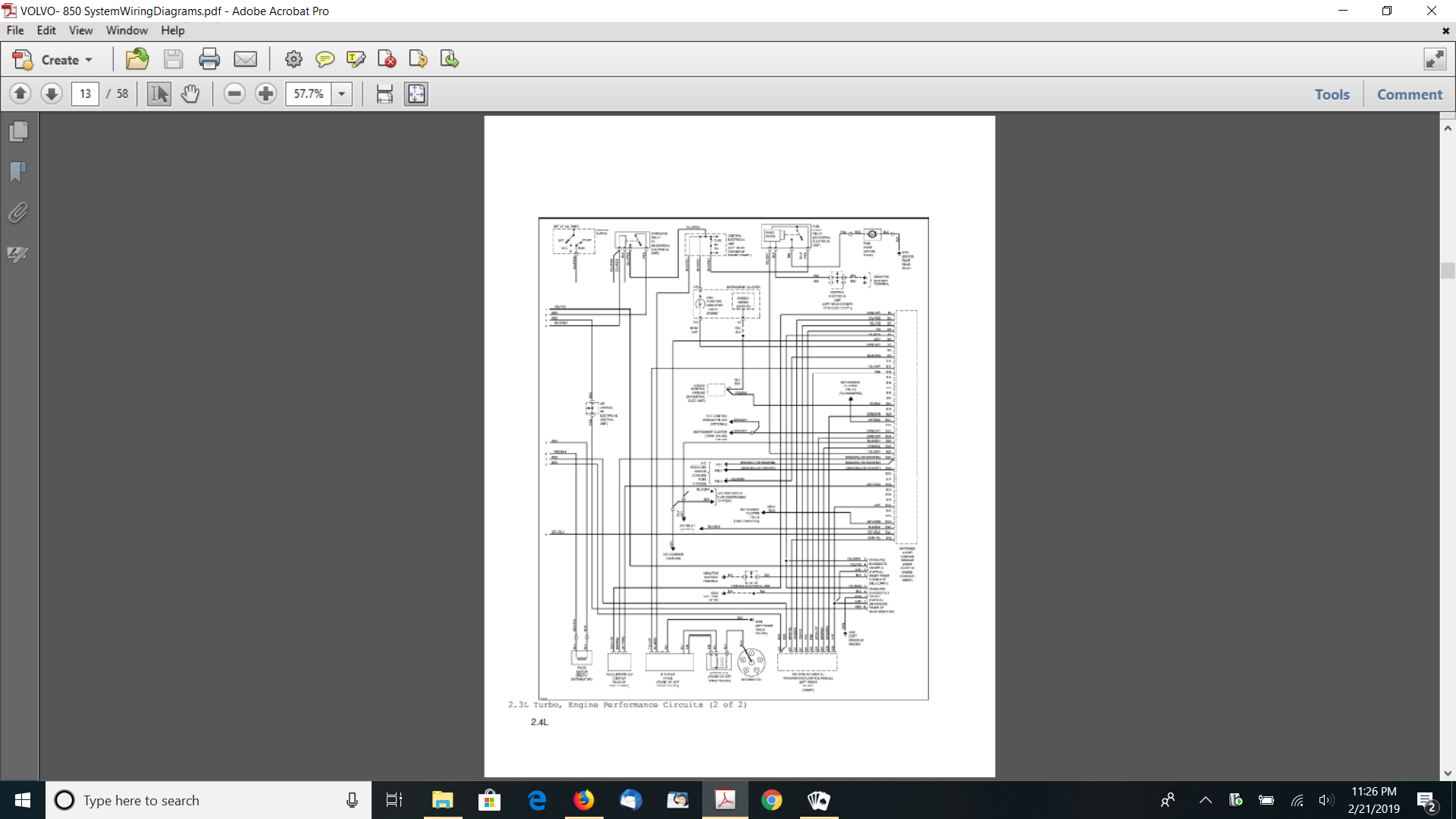
Task: Click the page number input field
Action: point(85,94)
